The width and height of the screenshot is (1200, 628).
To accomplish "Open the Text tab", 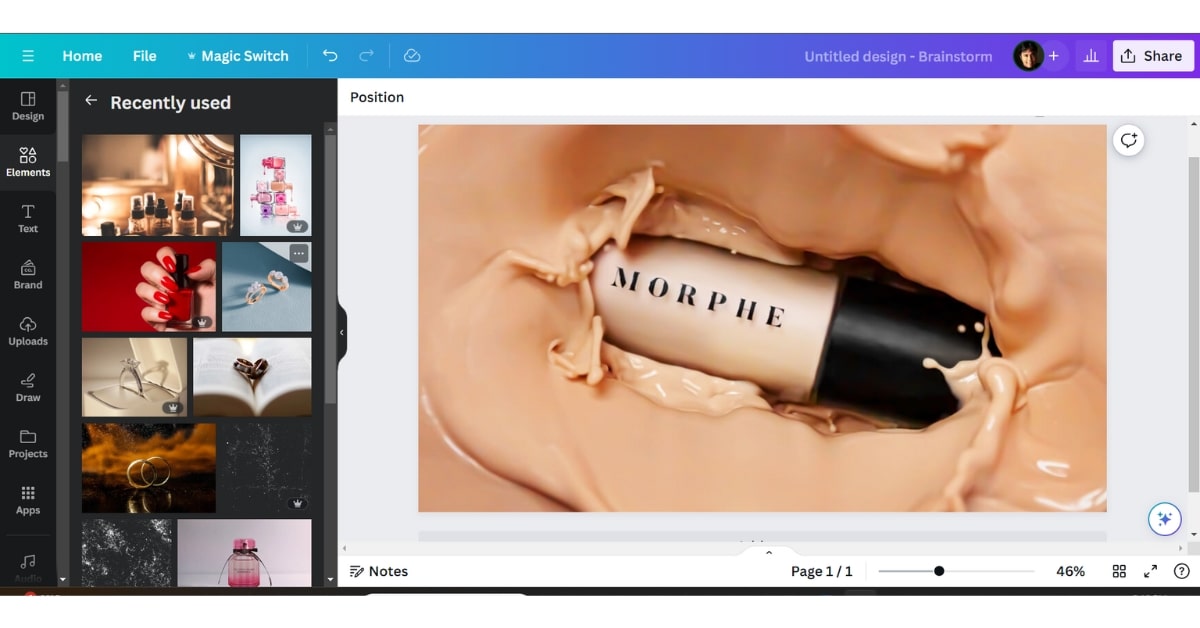I will [x=28, y=218].
